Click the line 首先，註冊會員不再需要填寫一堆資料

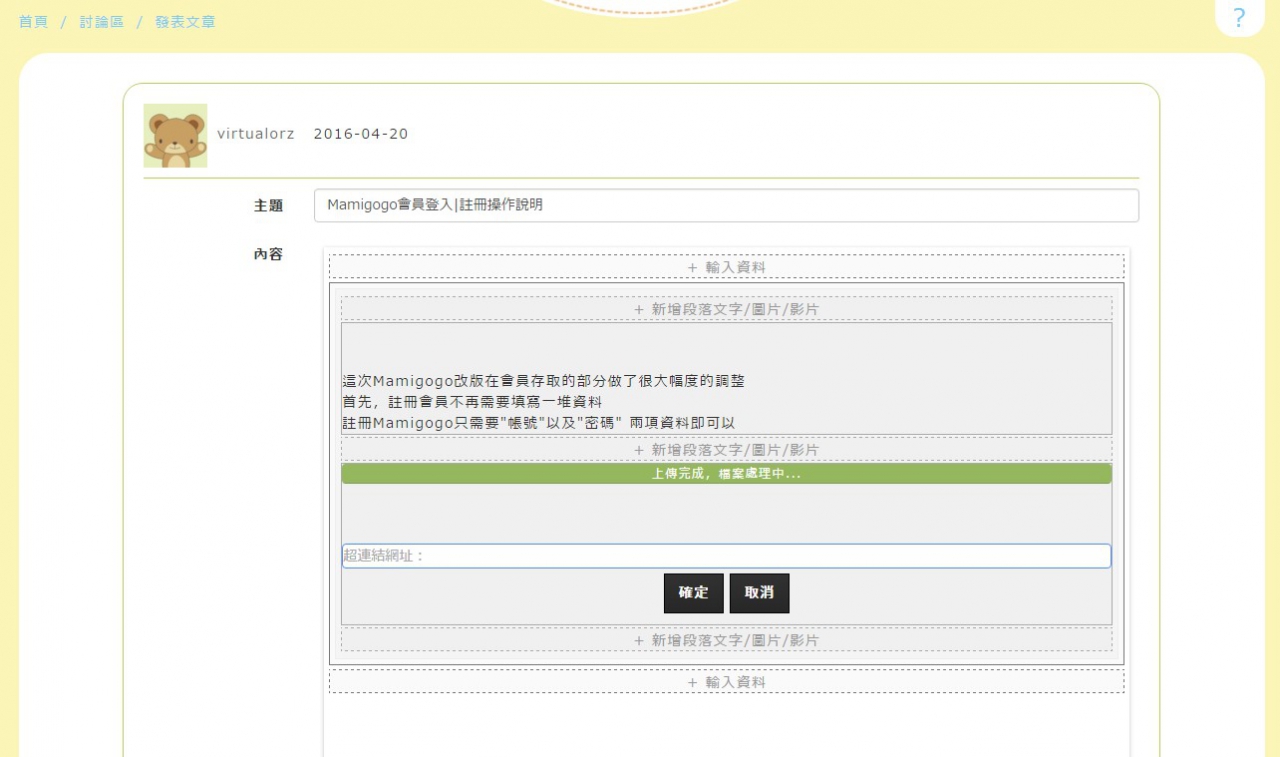pos(472,402)
